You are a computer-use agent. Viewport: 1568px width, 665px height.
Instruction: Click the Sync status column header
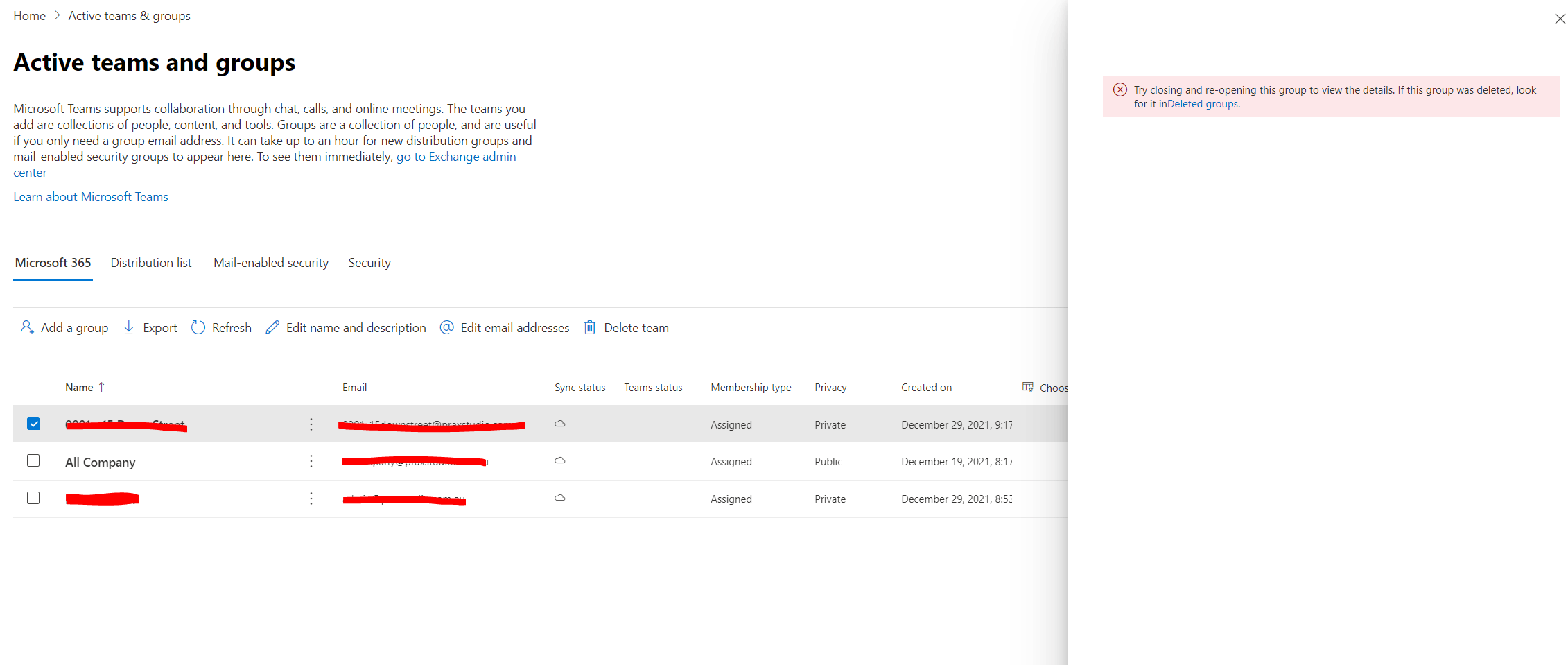point(580,388)
